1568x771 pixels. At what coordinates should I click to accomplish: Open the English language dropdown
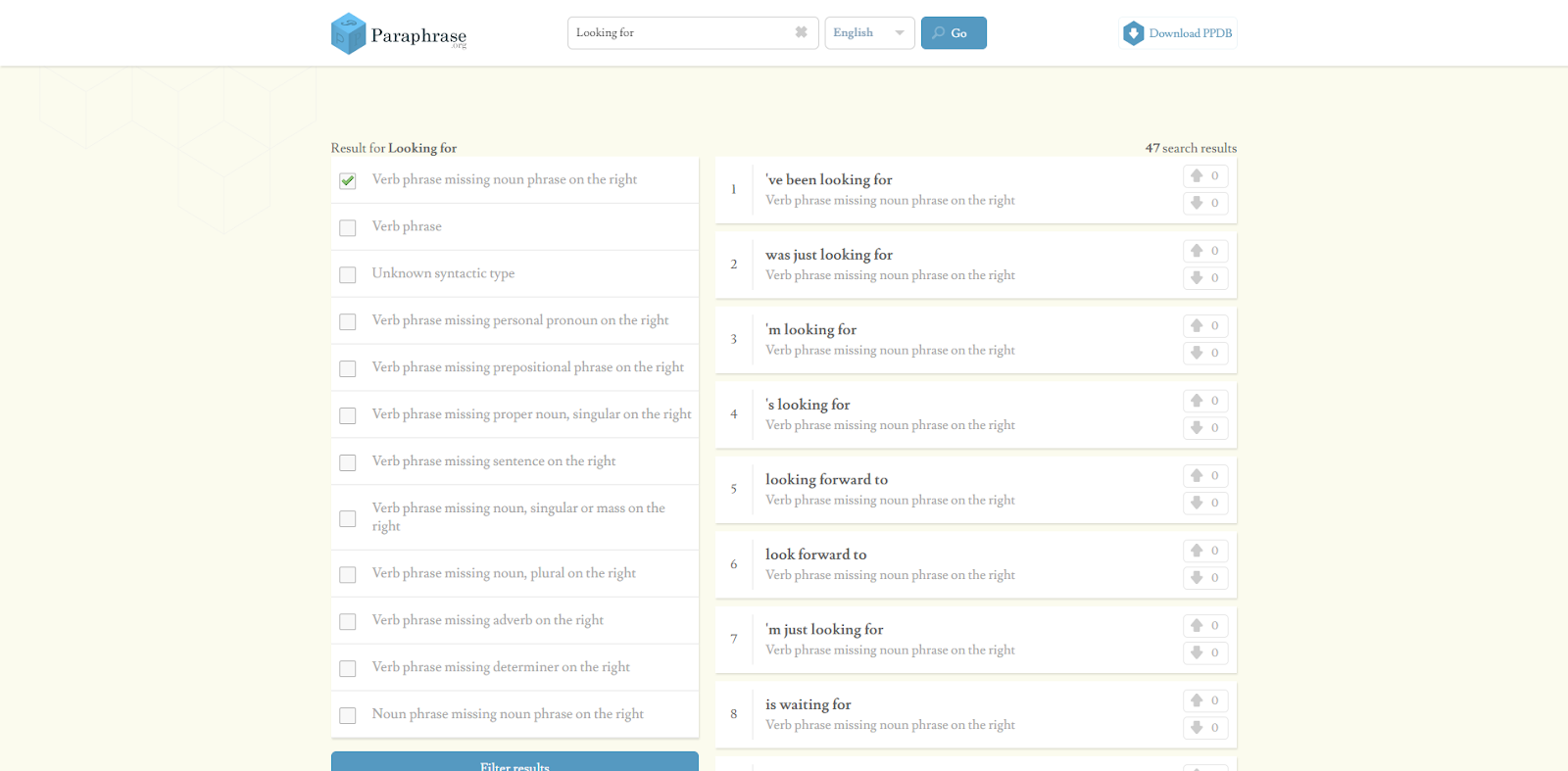(869, 33)
